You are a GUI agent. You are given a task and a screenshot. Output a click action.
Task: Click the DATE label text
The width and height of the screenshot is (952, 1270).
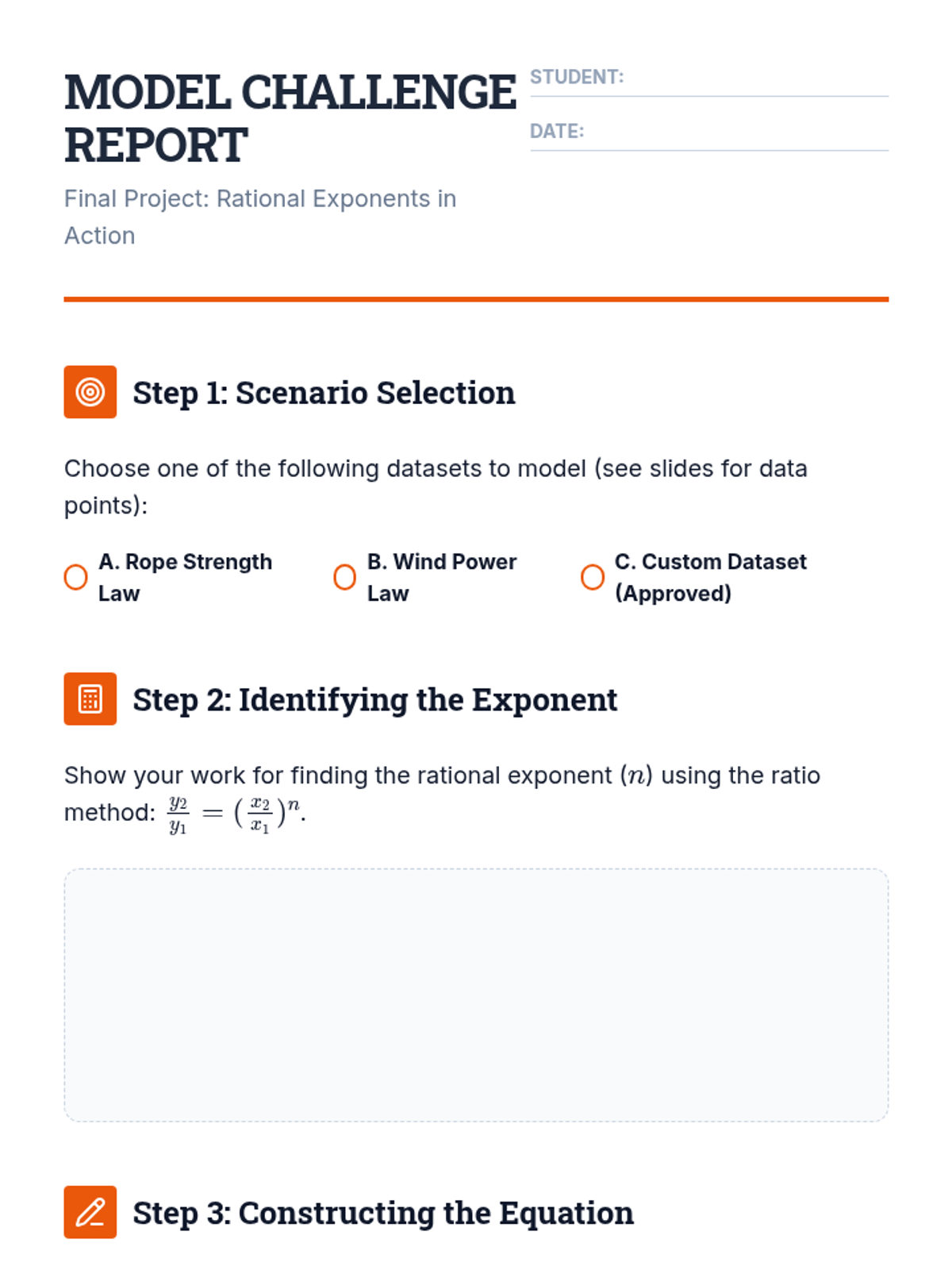pos(557,131)
